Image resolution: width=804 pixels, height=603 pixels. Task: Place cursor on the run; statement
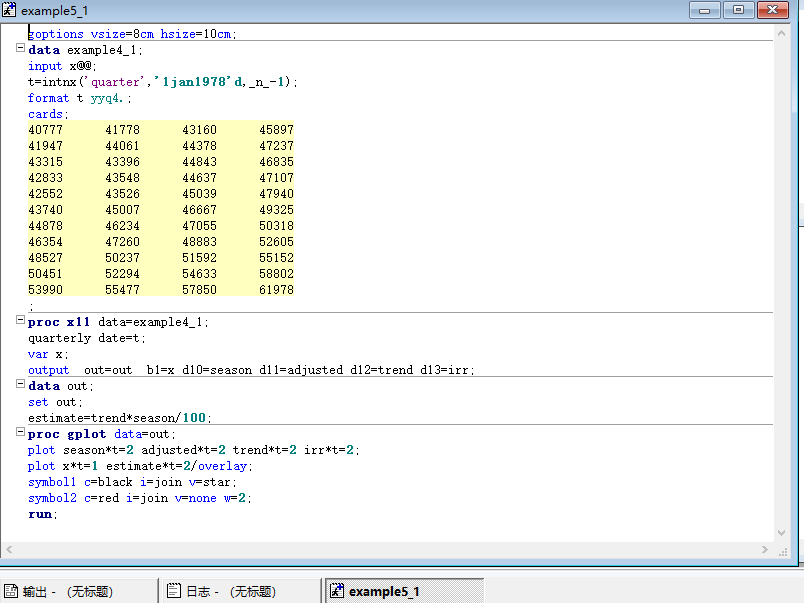(x=40, y=514)
